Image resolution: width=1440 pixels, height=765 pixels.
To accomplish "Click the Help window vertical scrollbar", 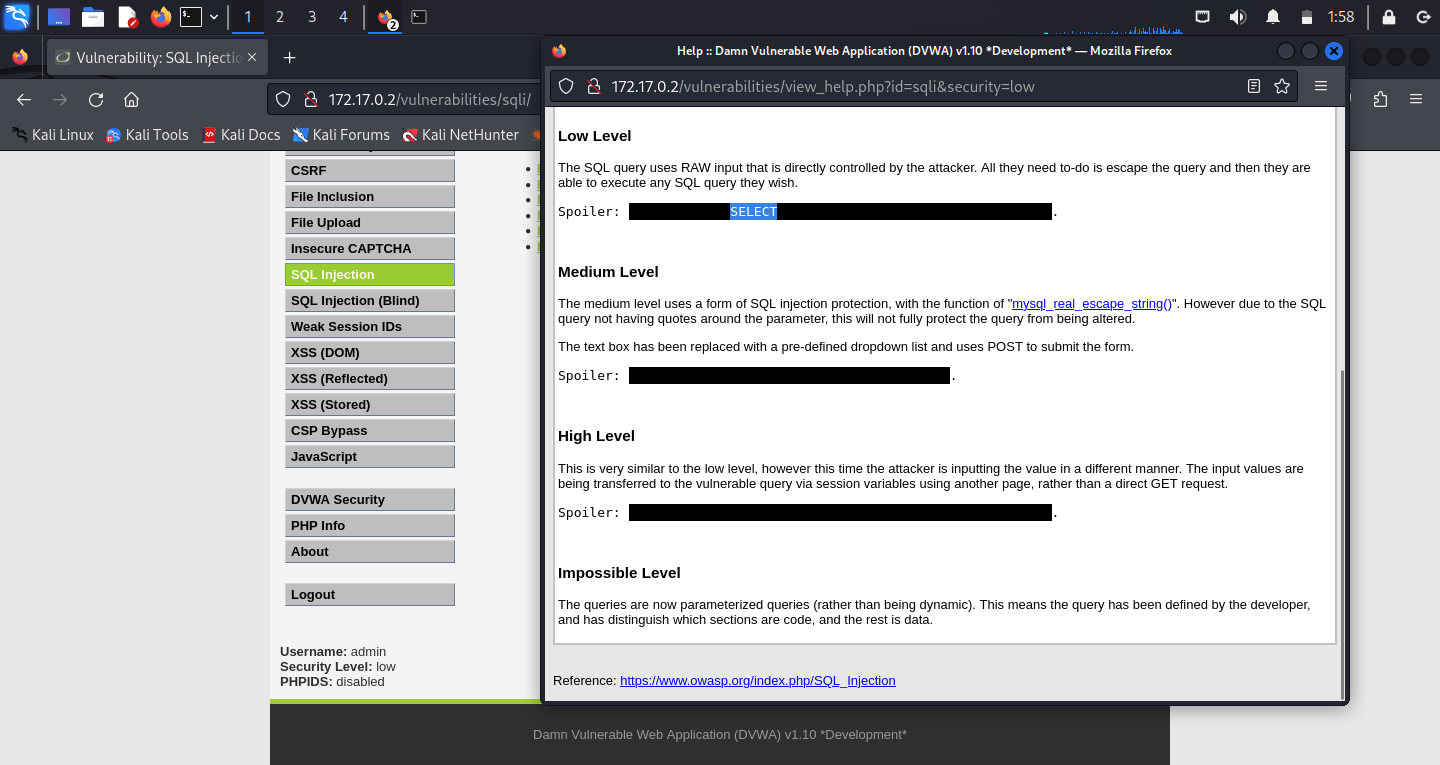I will point(1342,535).
